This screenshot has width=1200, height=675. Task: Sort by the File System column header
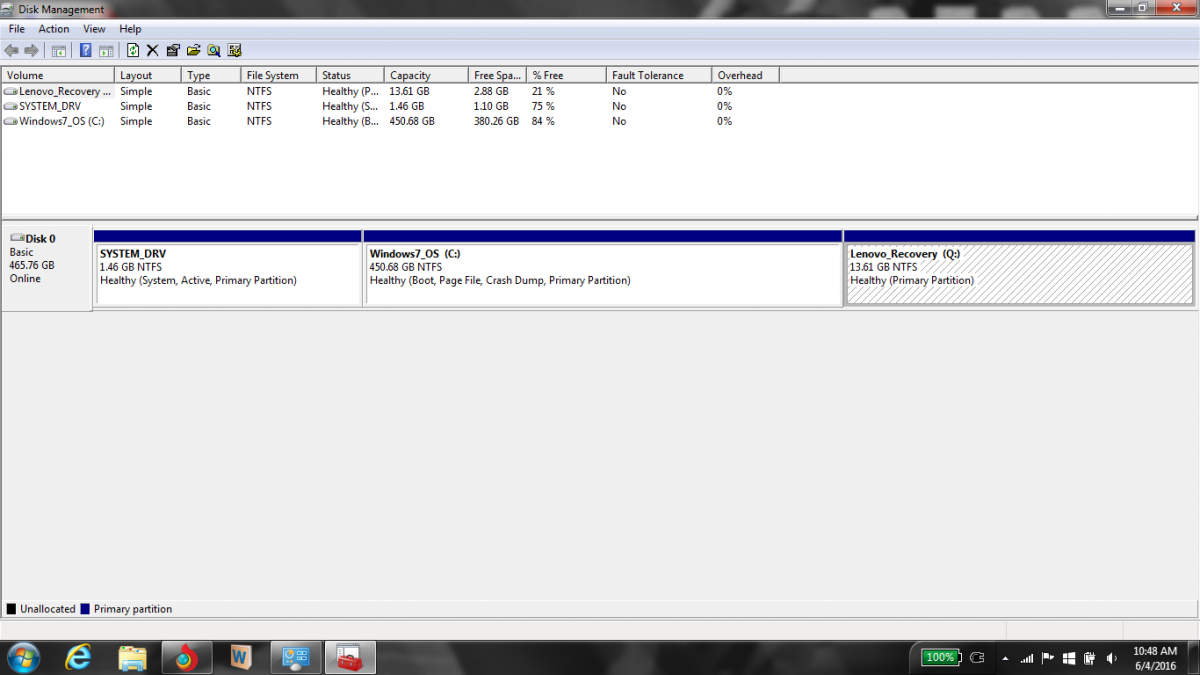[279, 75]
